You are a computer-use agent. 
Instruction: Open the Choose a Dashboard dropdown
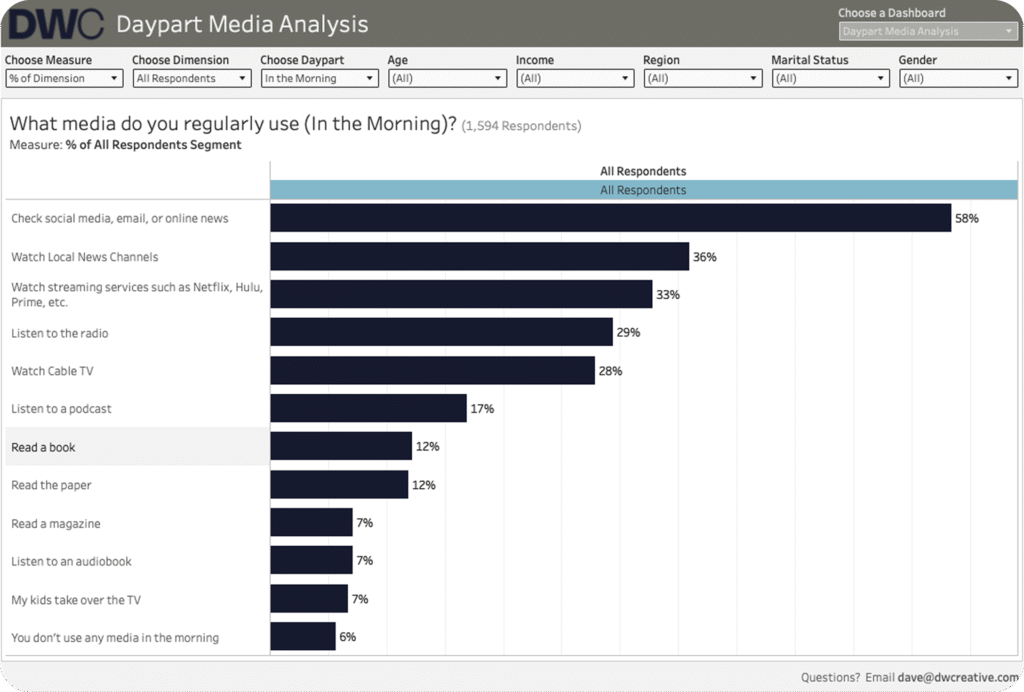click(x=928, y=31)
